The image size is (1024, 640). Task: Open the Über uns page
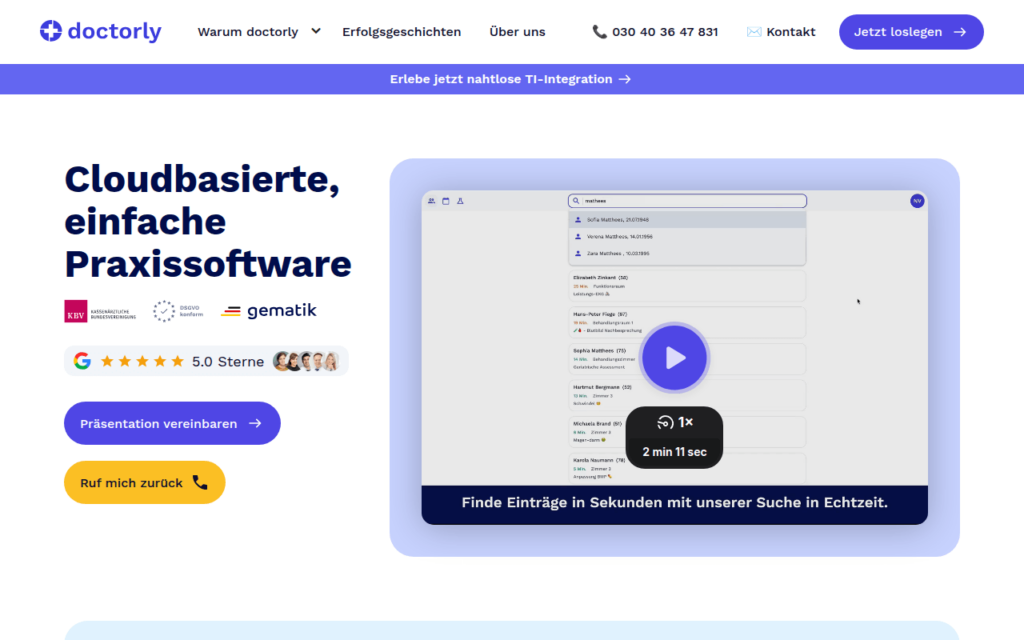(517, 31)
